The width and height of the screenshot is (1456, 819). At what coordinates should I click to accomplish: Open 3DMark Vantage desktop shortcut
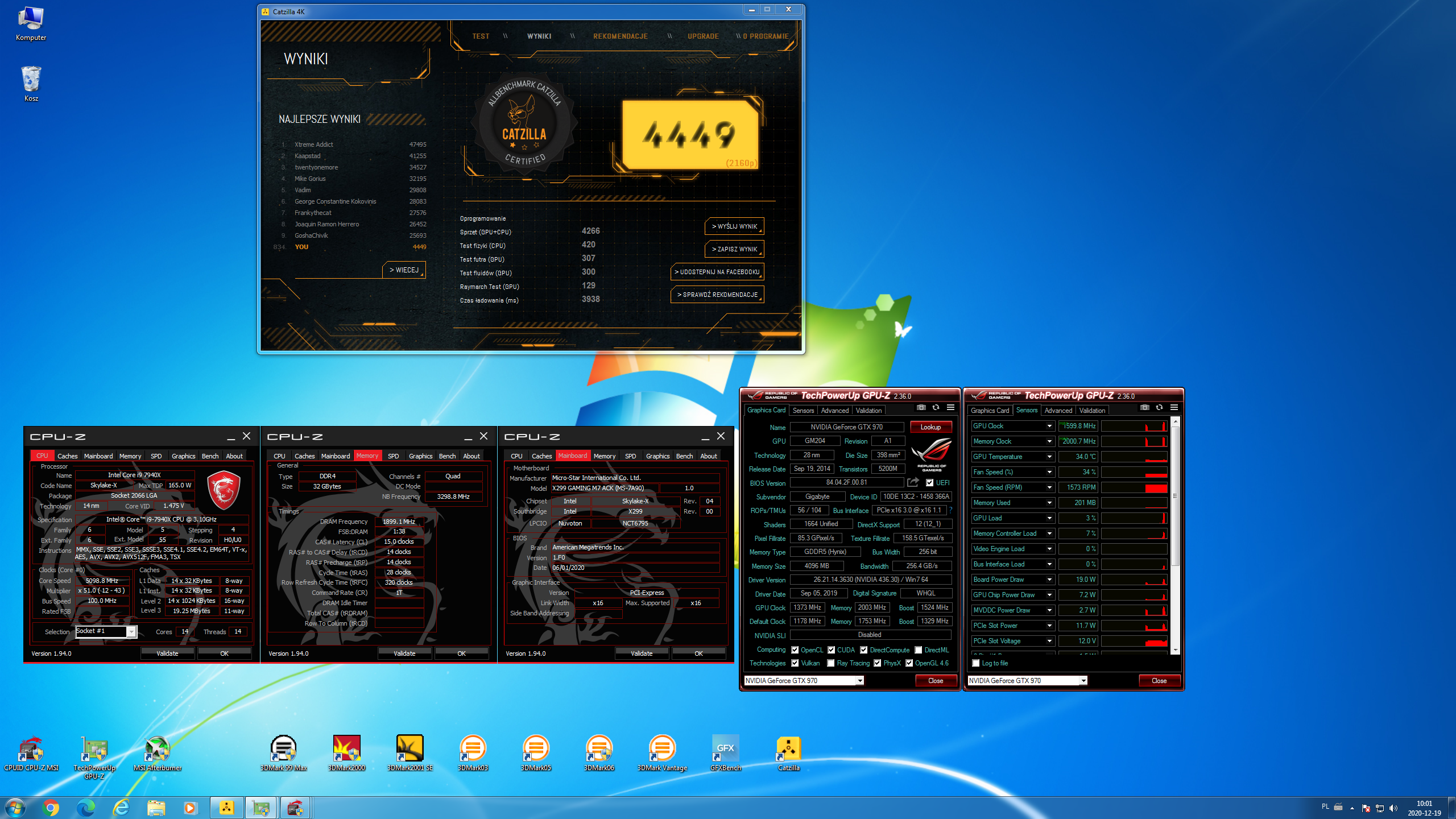[662, 754]
